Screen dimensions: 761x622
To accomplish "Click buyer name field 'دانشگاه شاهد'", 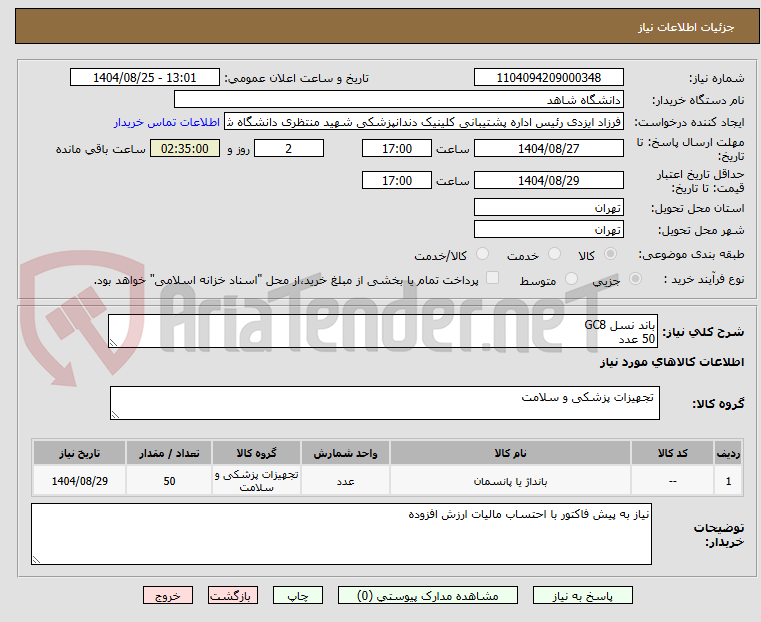I will coord(399,99).
